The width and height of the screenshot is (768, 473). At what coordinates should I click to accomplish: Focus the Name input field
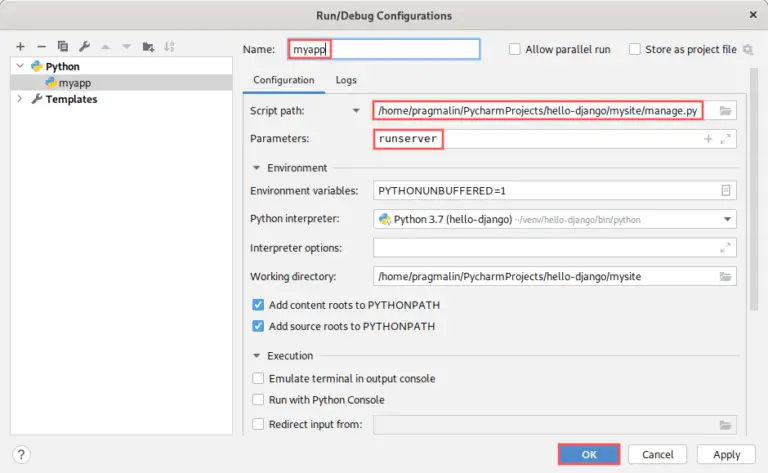(x=384, y=49)
